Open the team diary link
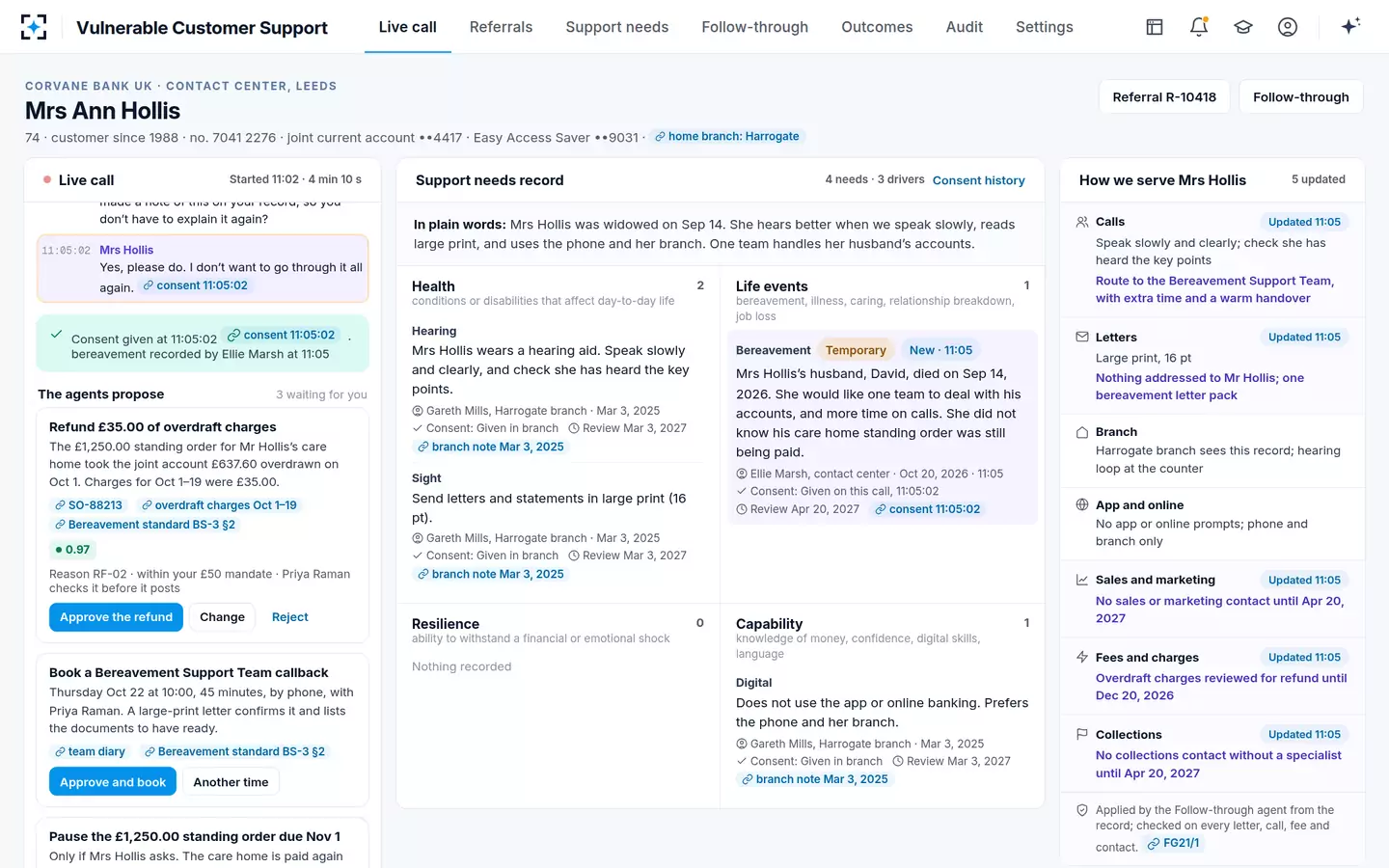Viewport: 1389px width, 868px height. 91,751
